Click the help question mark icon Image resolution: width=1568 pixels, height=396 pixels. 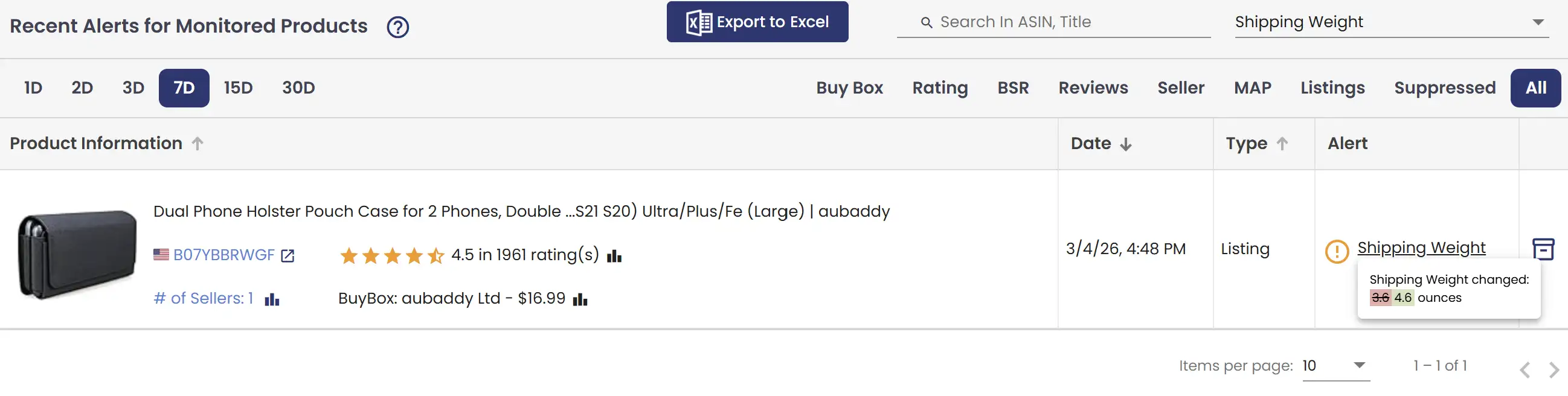tap(397, 27)
